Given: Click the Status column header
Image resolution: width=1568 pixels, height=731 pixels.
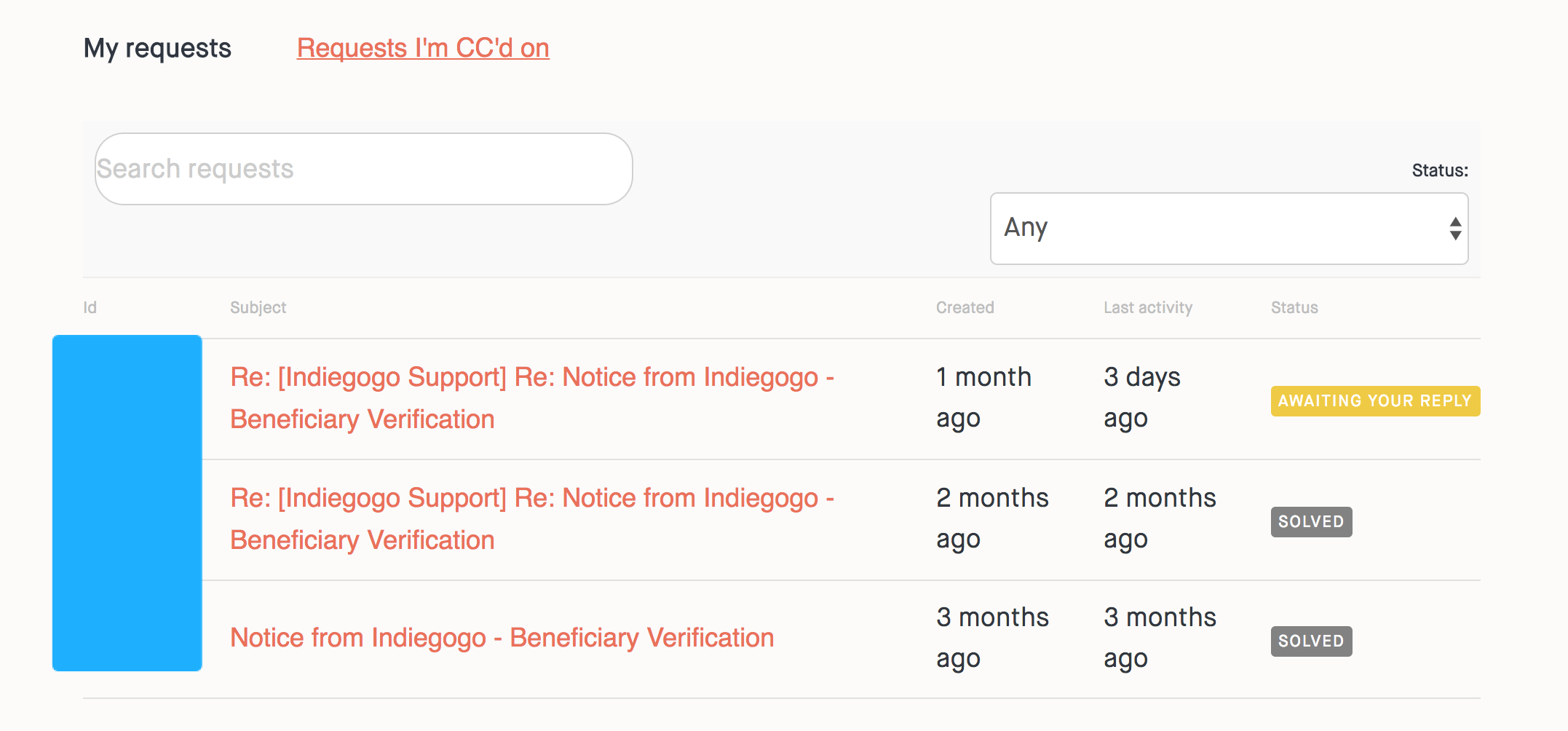Looking at the screenshot, I should pyautogui.click(x=1294, y=307).
